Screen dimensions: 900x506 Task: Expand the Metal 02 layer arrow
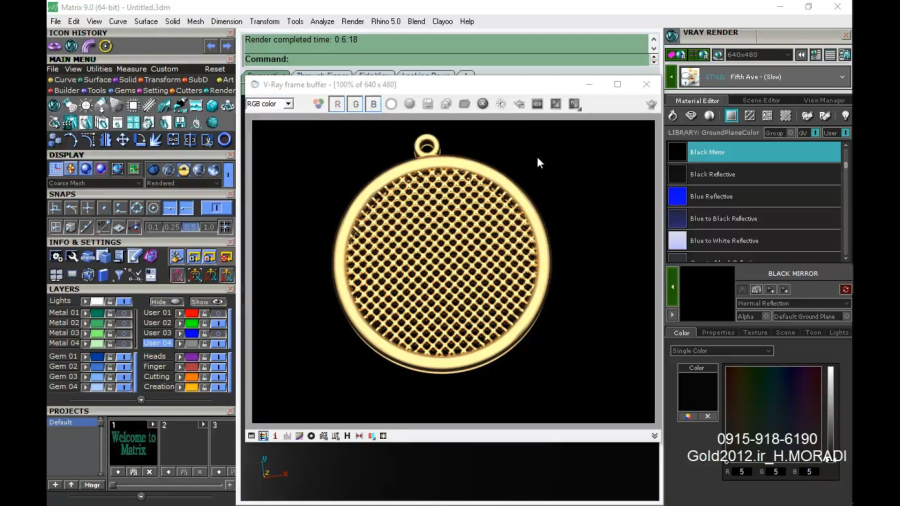pos(86,323)
